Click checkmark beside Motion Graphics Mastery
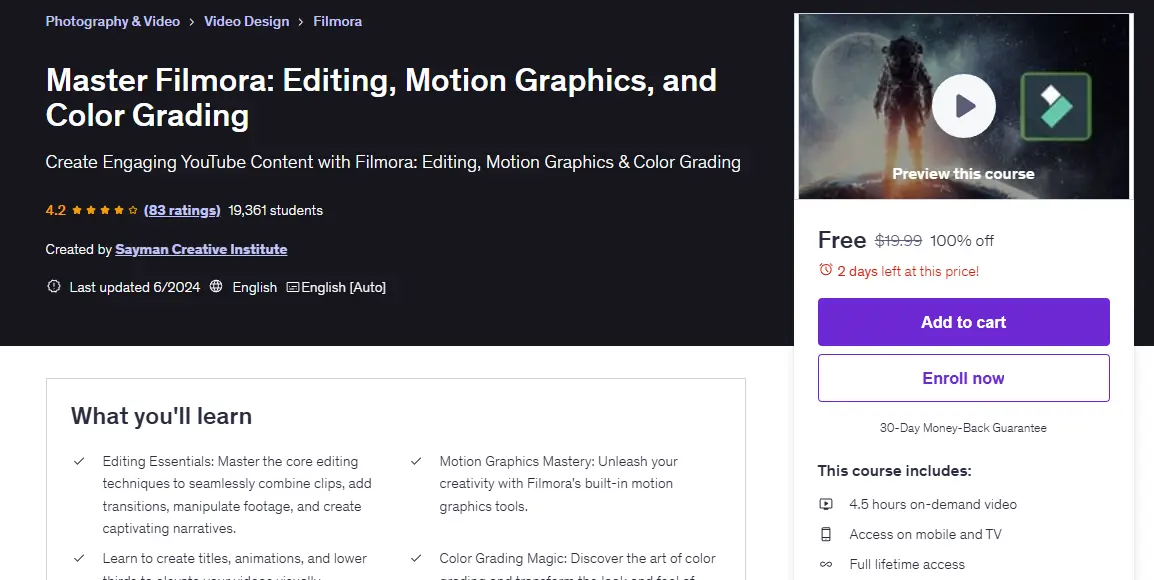Screen dimensions: 1154x580 point(416,461)
